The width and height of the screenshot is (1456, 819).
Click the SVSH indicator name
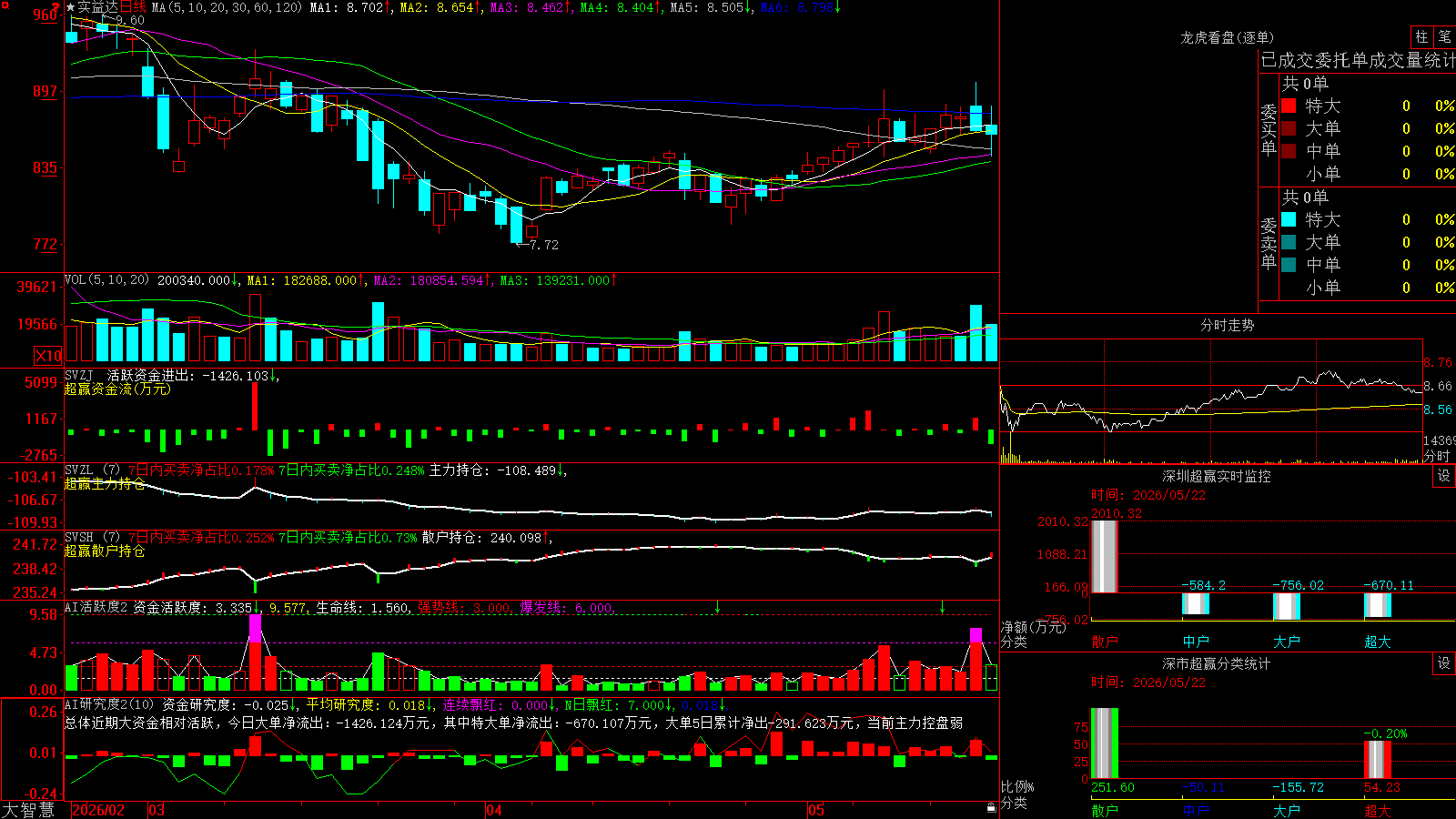click(x=79, y=537)
